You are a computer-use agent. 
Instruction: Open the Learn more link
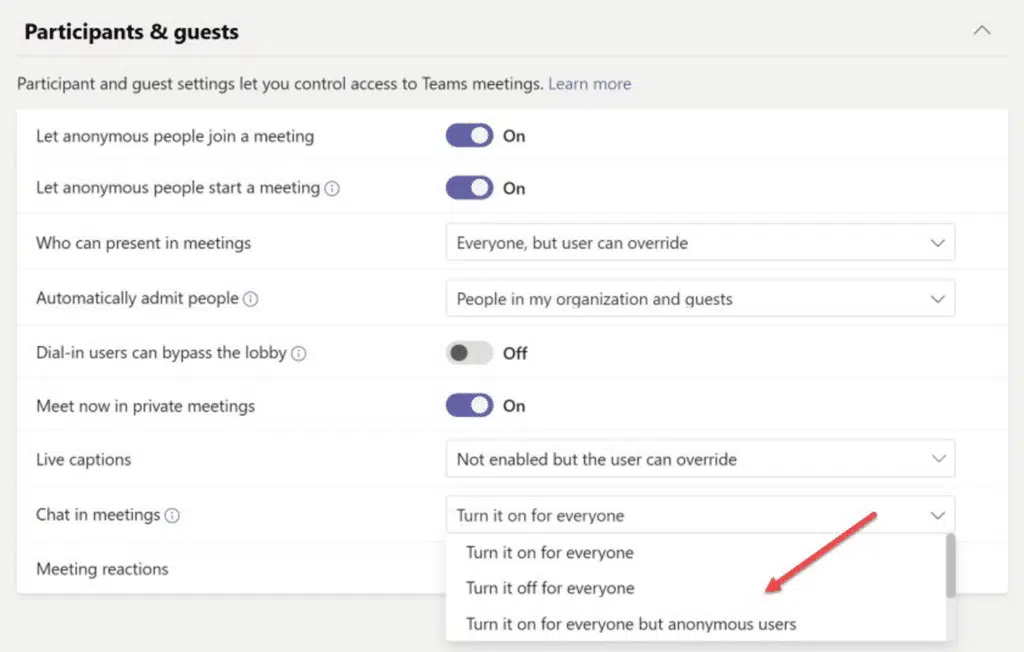pos(589,84)
